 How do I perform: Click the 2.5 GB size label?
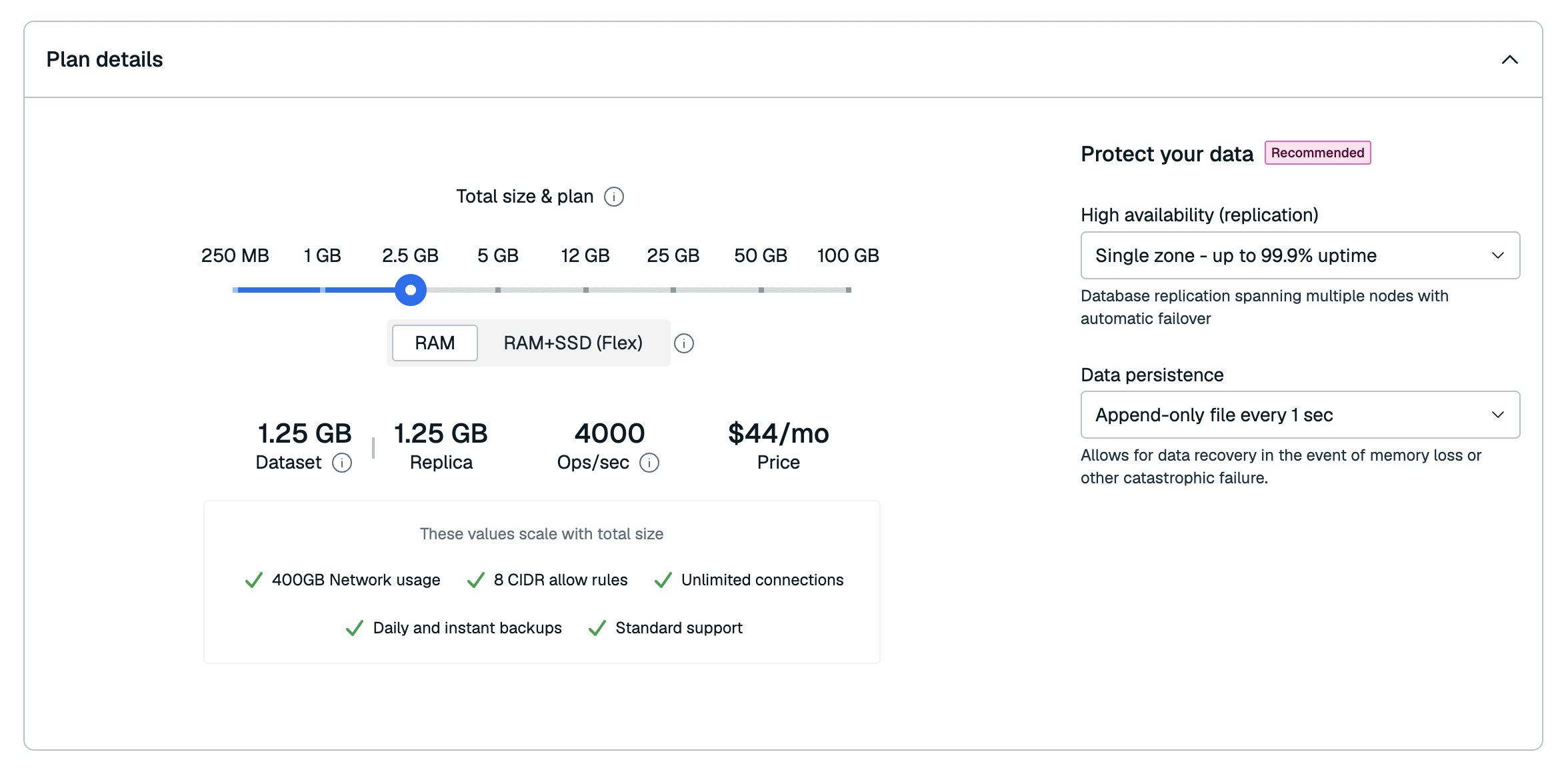pos(411,255)
